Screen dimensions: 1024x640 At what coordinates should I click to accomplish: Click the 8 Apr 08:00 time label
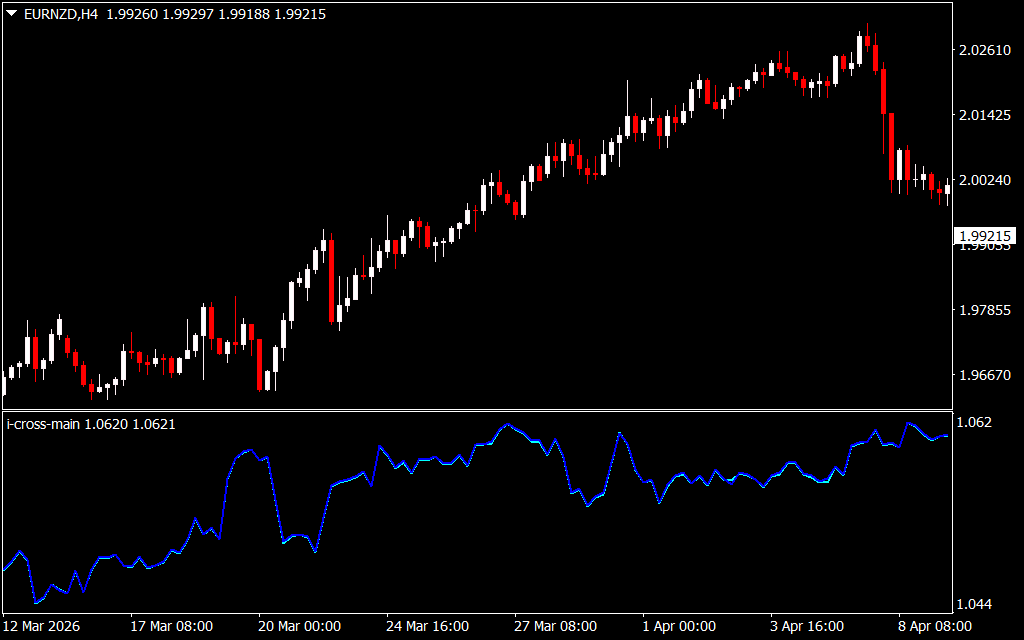point(936,626)
